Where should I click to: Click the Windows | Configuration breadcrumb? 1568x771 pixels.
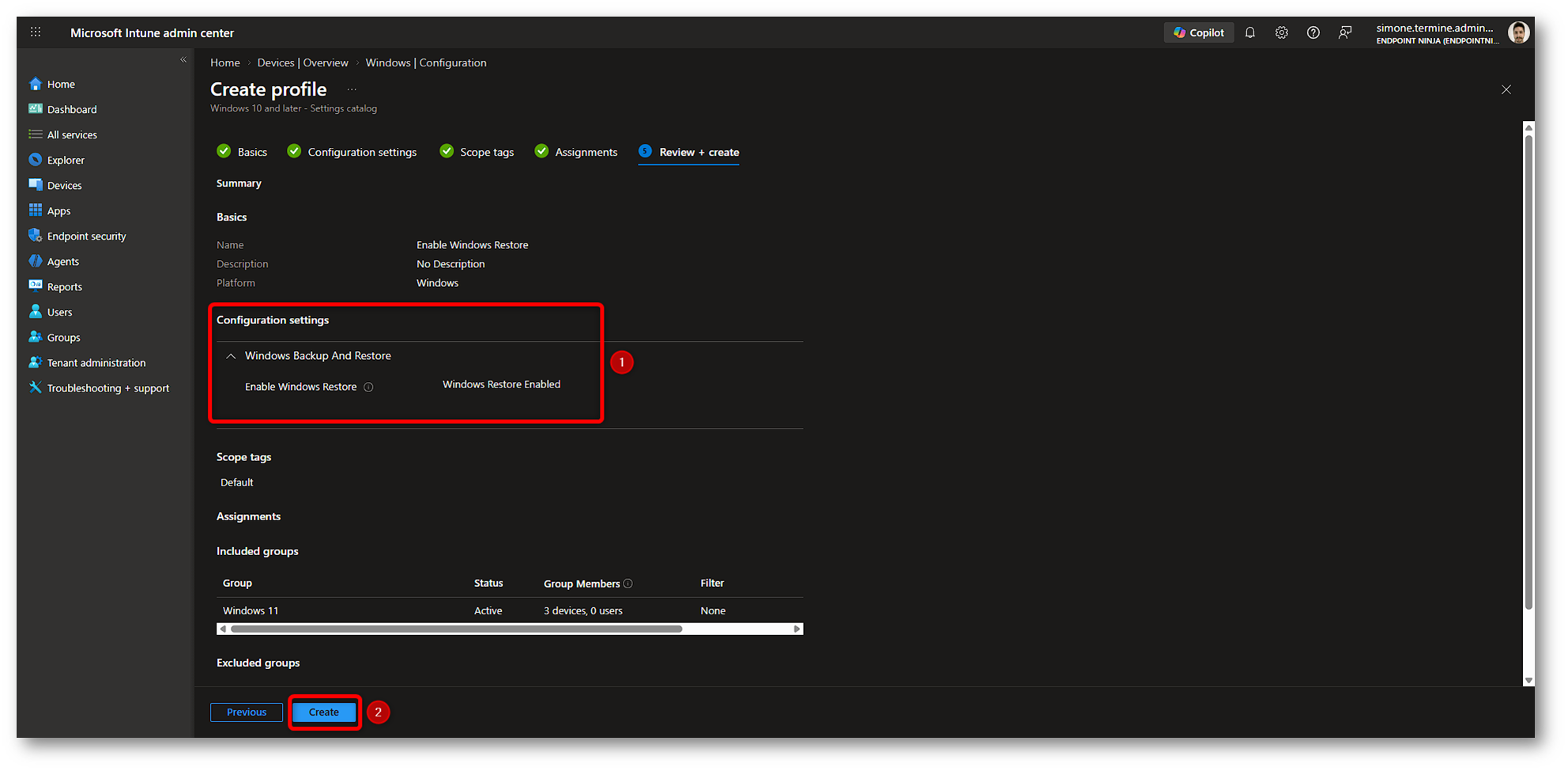point(426,62)
